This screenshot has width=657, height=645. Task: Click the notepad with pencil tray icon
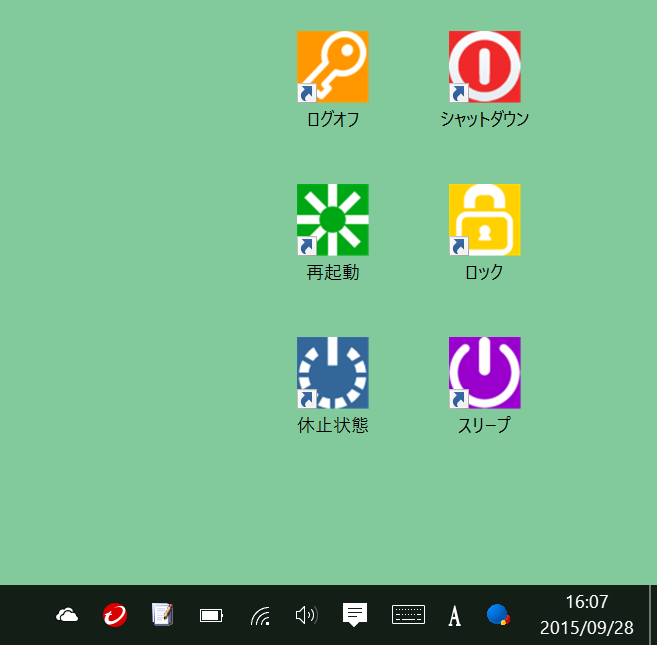tap(163, 615)
